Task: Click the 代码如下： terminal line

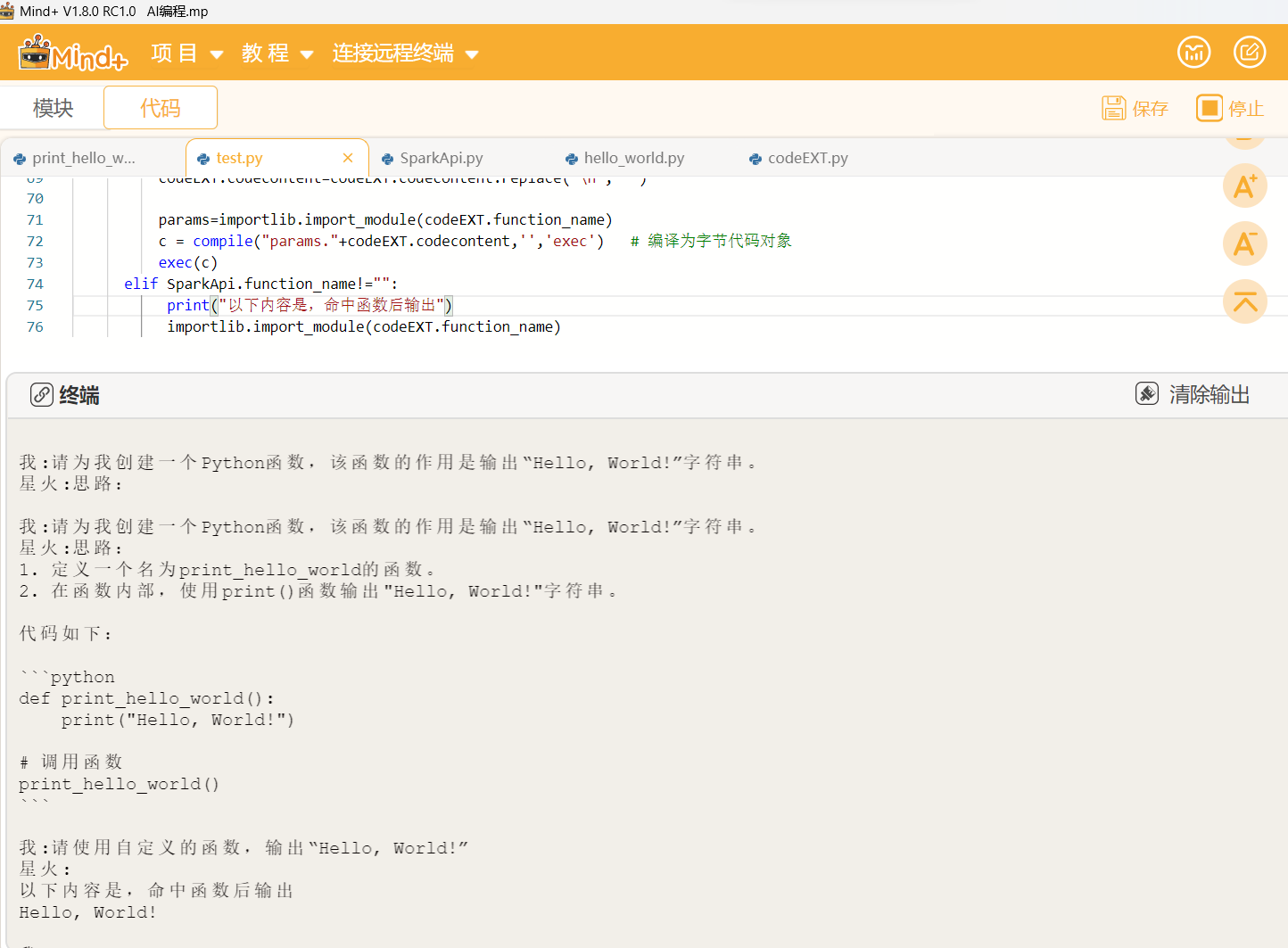Action: (66, 633)
